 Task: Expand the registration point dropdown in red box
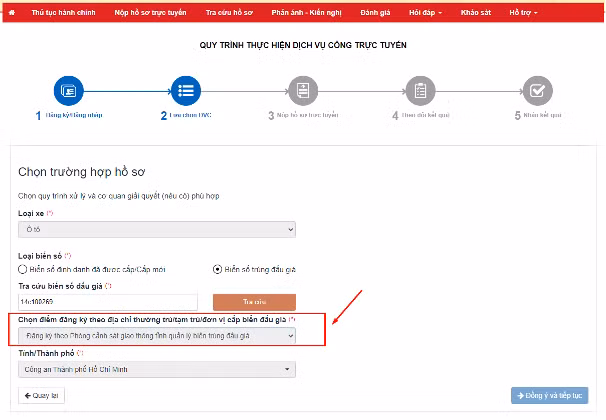click(157, 336)
